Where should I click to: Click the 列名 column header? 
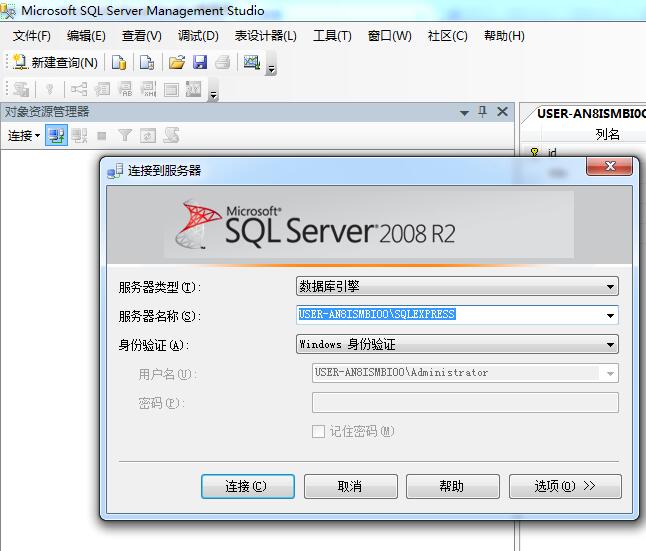(x=607, y=134)
